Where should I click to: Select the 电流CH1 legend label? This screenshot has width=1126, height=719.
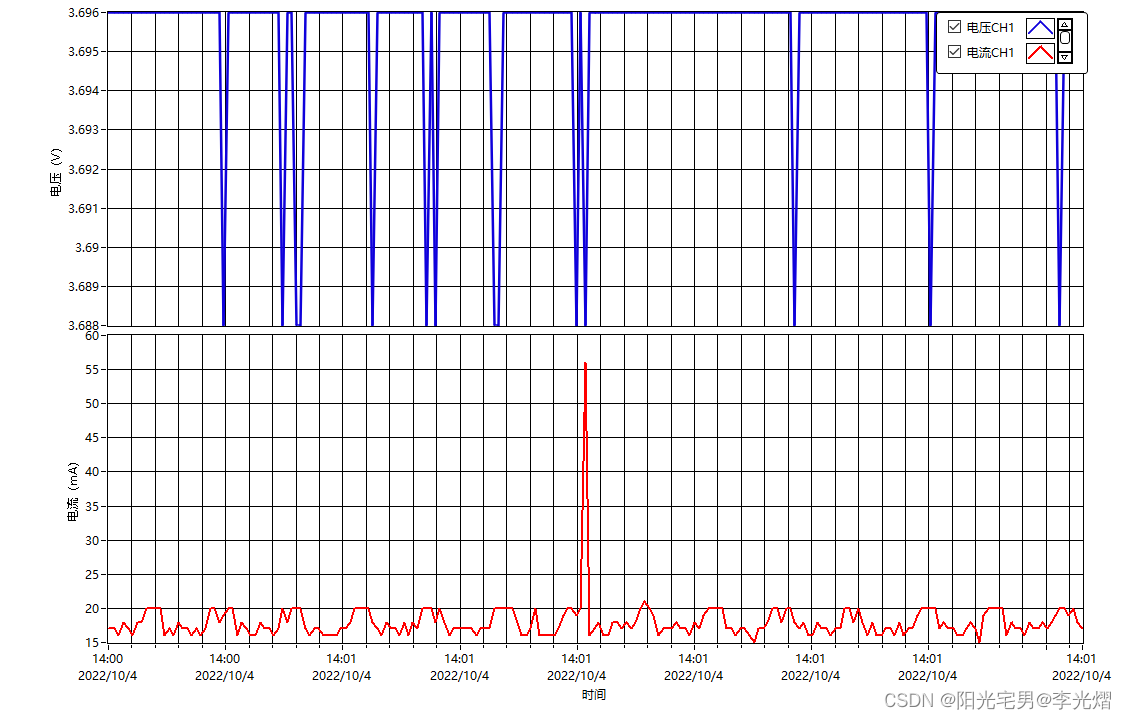coord(990,52)
